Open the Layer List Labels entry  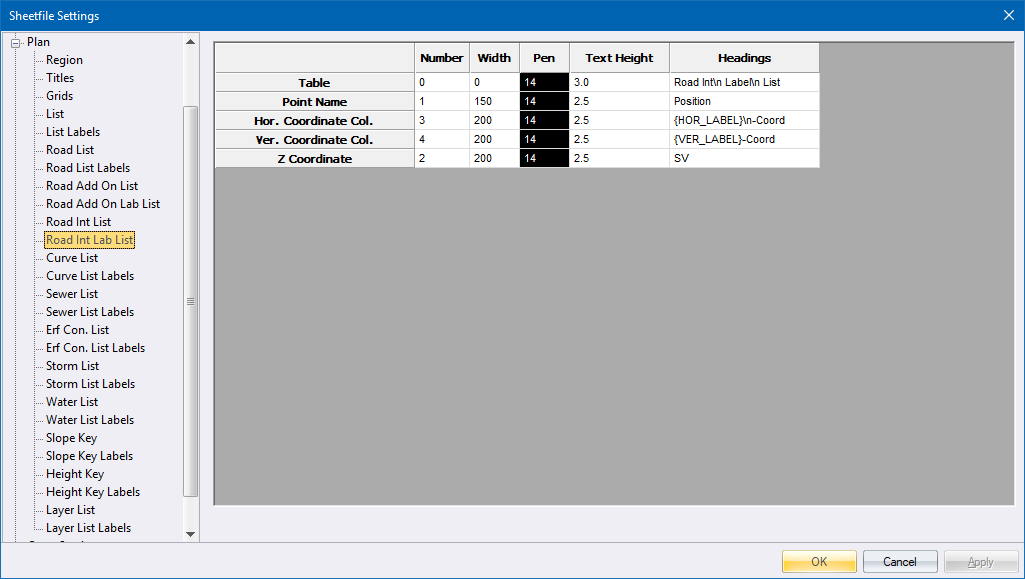[88, 528]
